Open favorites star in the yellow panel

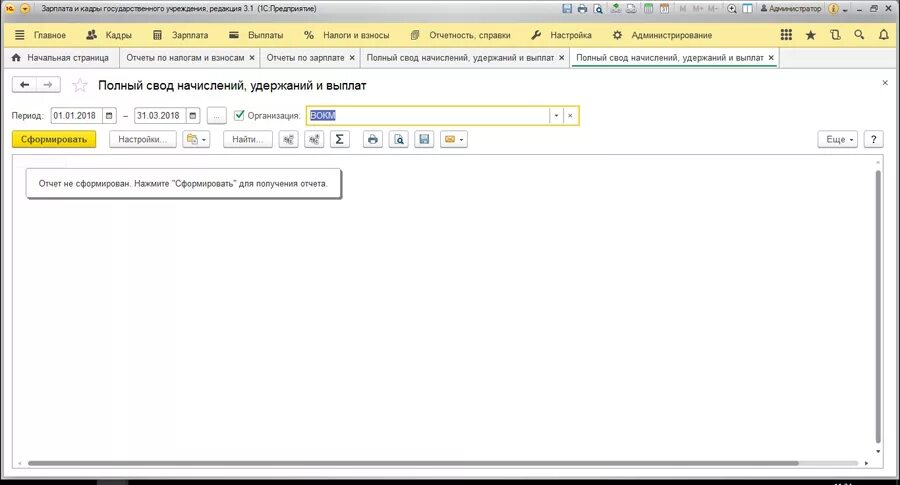point(810,35)
